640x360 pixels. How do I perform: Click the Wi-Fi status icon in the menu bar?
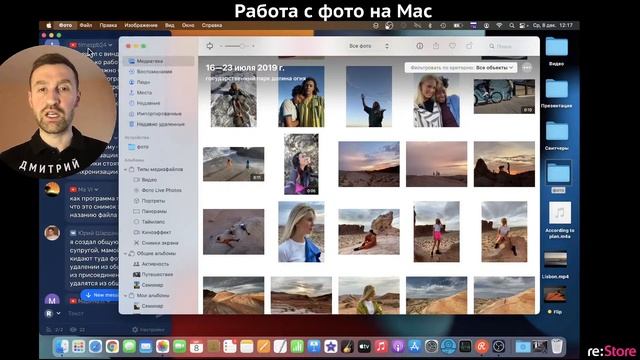499,25
